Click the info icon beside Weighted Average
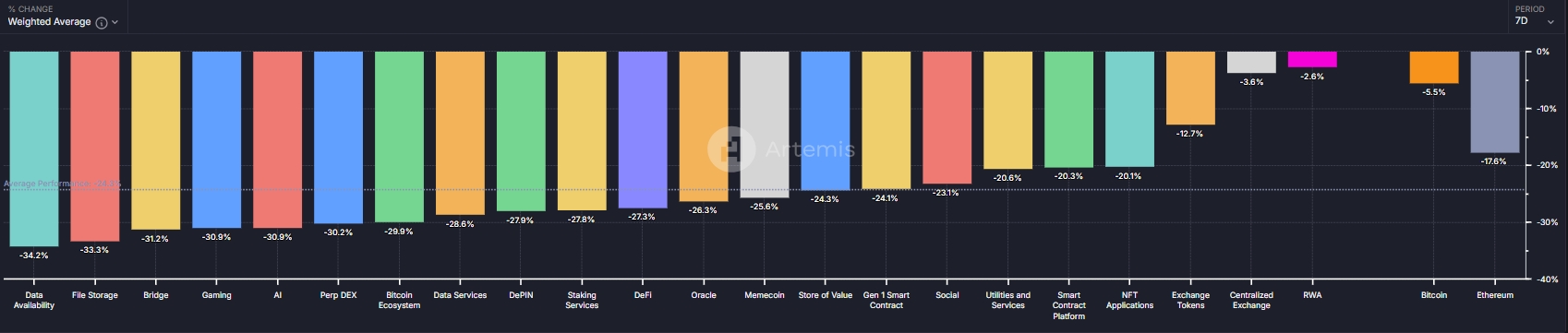 102,22
